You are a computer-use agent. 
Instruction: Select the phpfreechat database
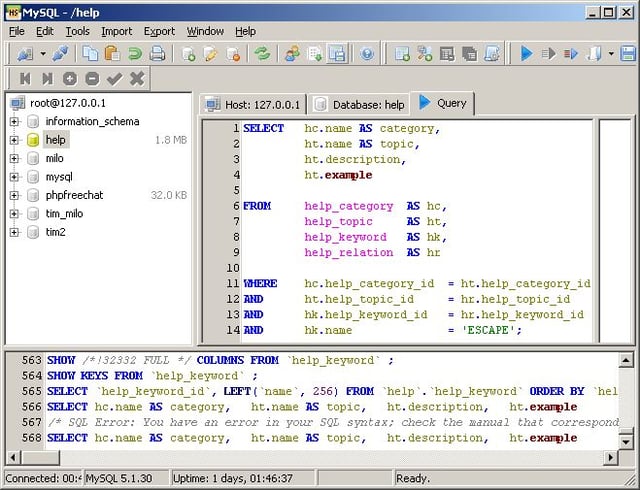click(74, 195)
